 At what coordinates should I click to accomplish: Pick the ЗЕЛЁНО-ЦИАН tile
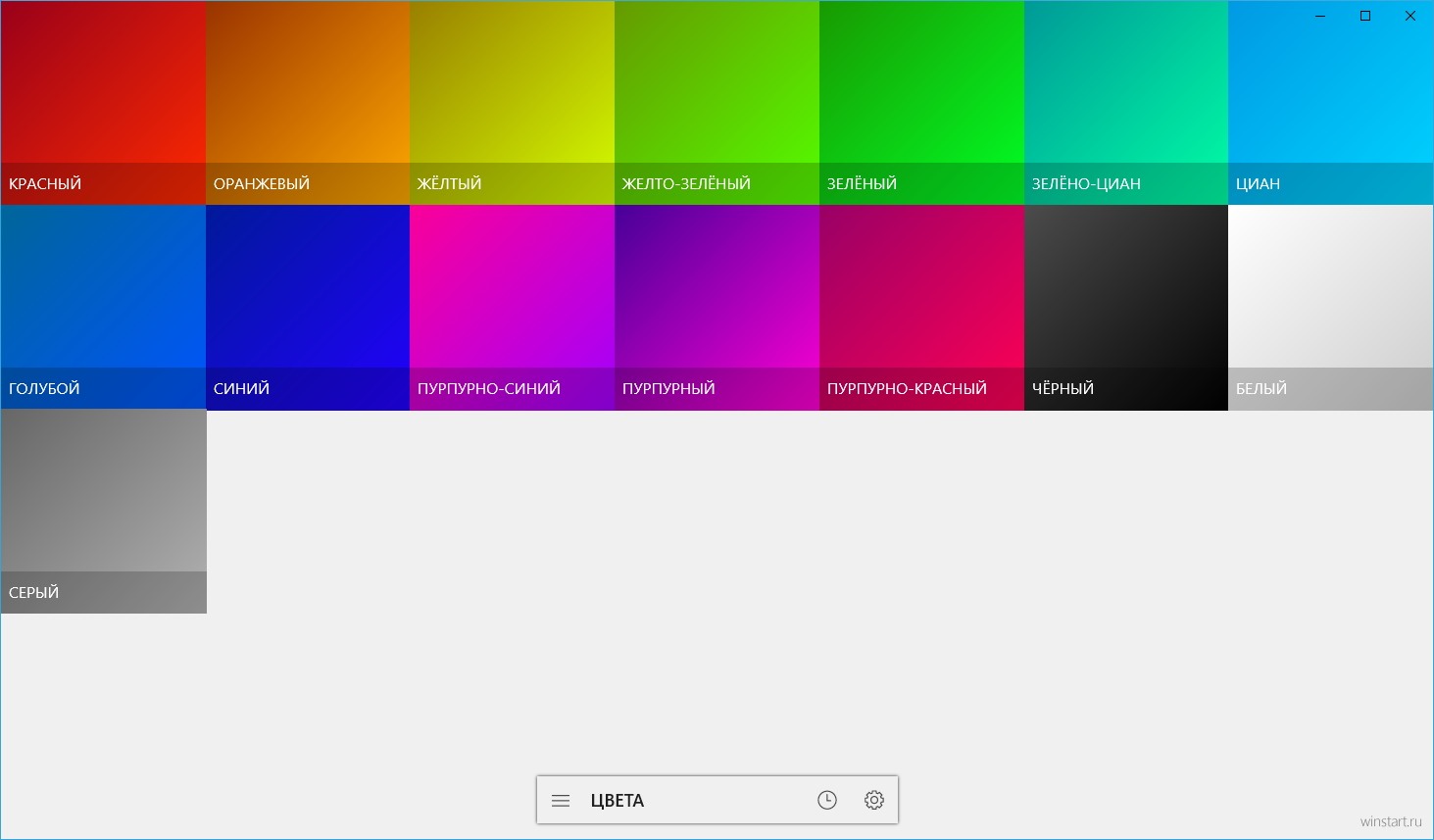click(x=1126, y=103)
